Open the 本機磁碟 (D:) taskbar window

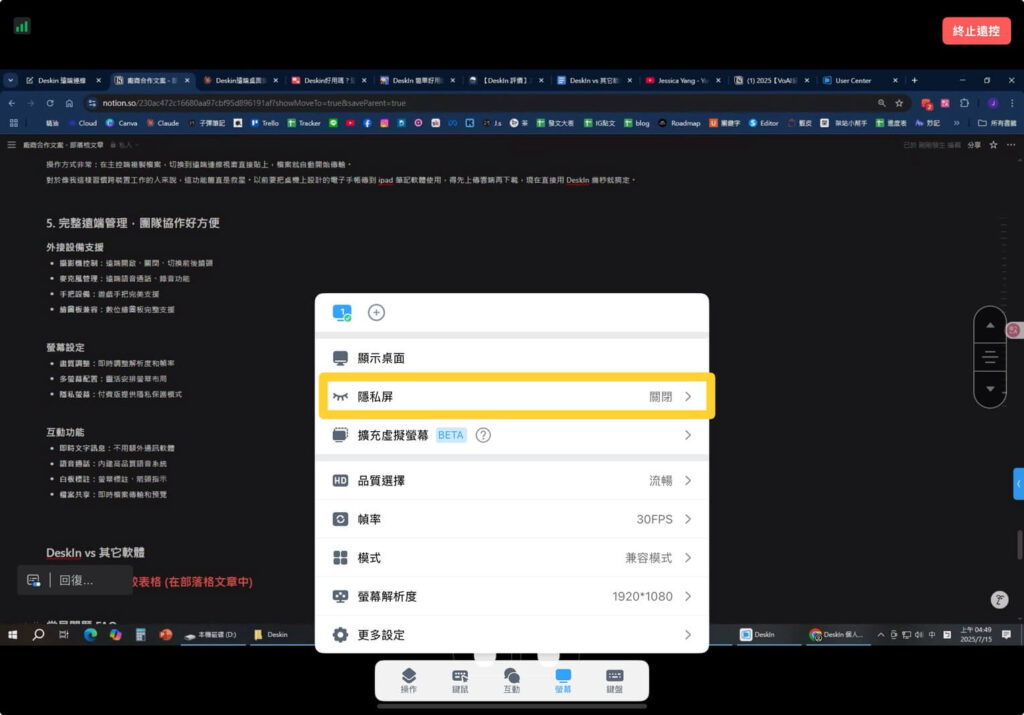tap(212, 635)
